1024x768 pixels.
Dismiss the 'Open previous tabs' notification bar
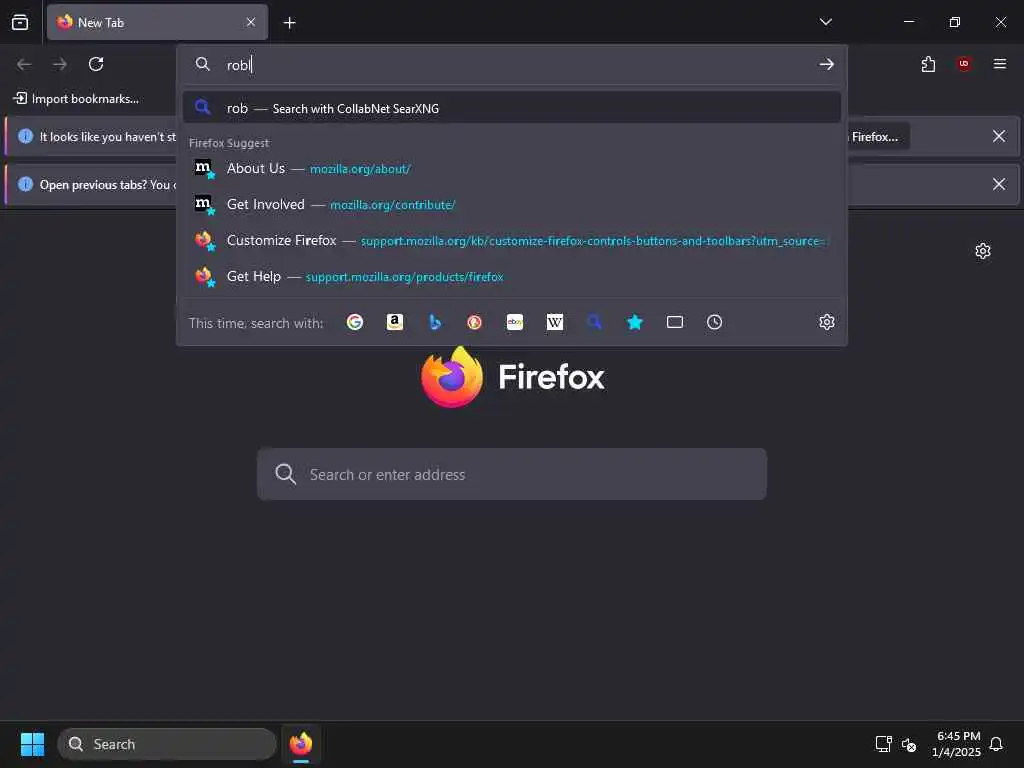[999, 184]
